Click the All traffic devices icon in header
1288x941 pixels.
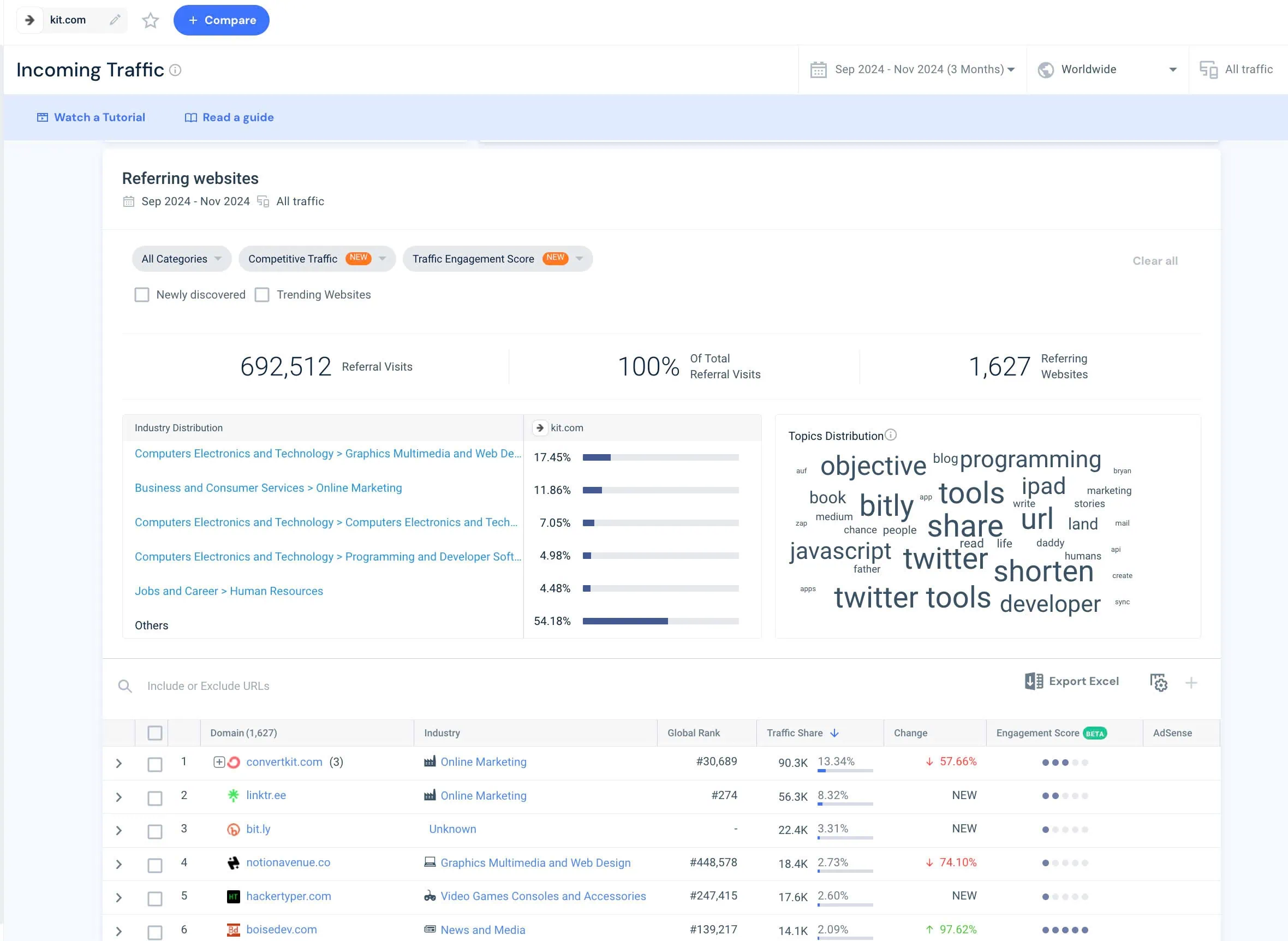[x=1208, y=69]
